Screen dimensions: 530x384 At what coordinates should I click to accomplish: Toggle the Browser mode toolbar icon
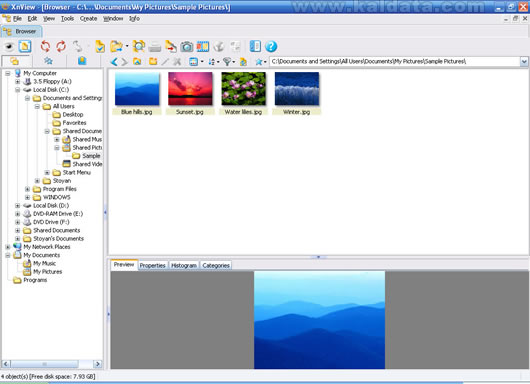[x=25, y=46]
